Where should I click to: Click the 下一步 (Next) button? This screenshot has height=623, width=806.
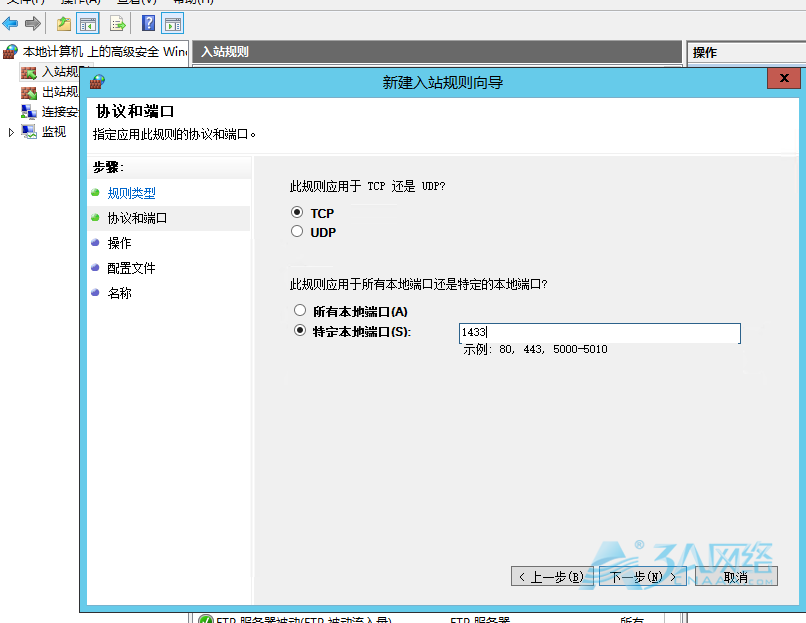point(643,577)
